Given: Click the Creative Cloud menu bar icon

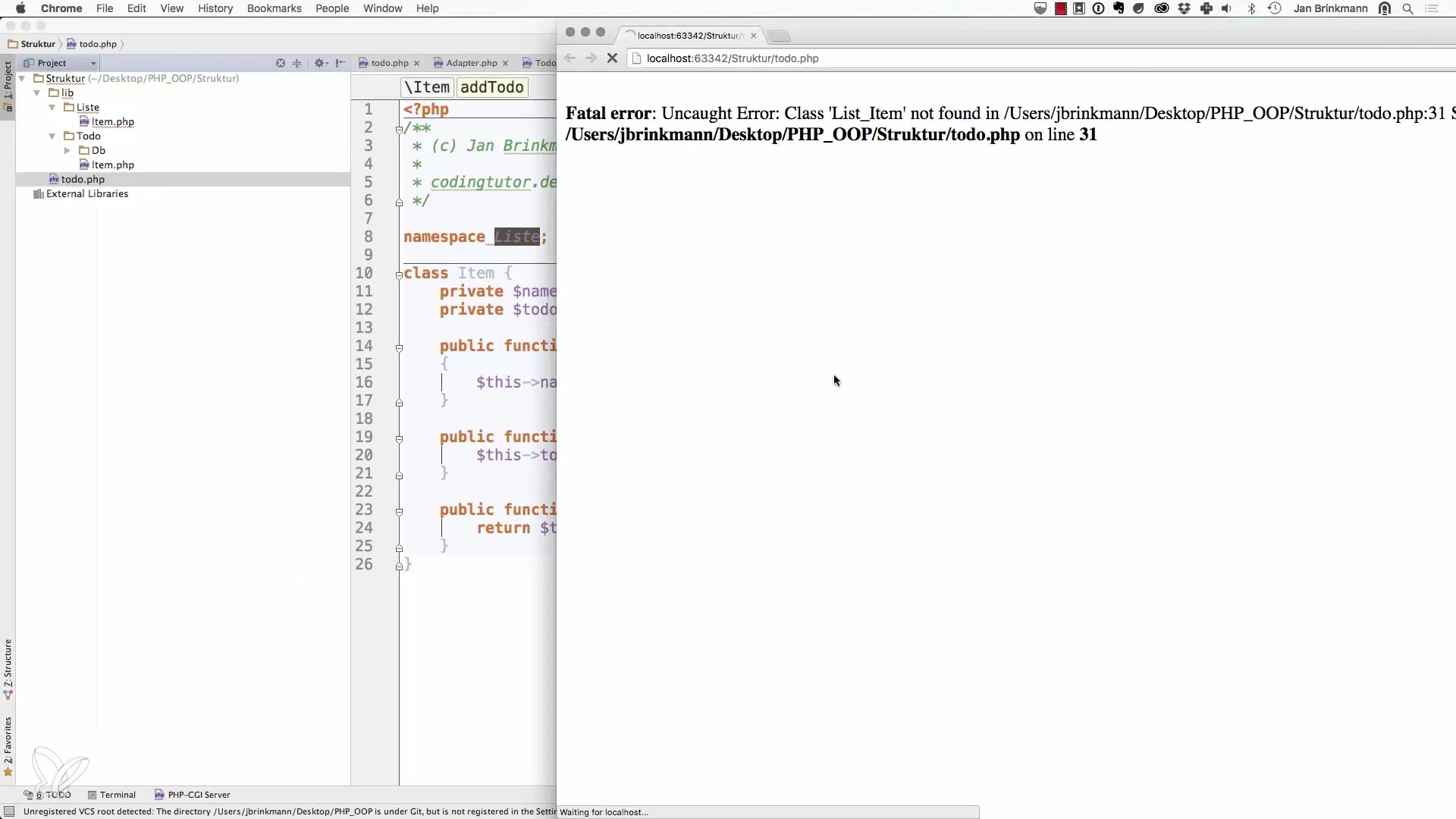Looking at the screenshot, I should [1162, 8].
